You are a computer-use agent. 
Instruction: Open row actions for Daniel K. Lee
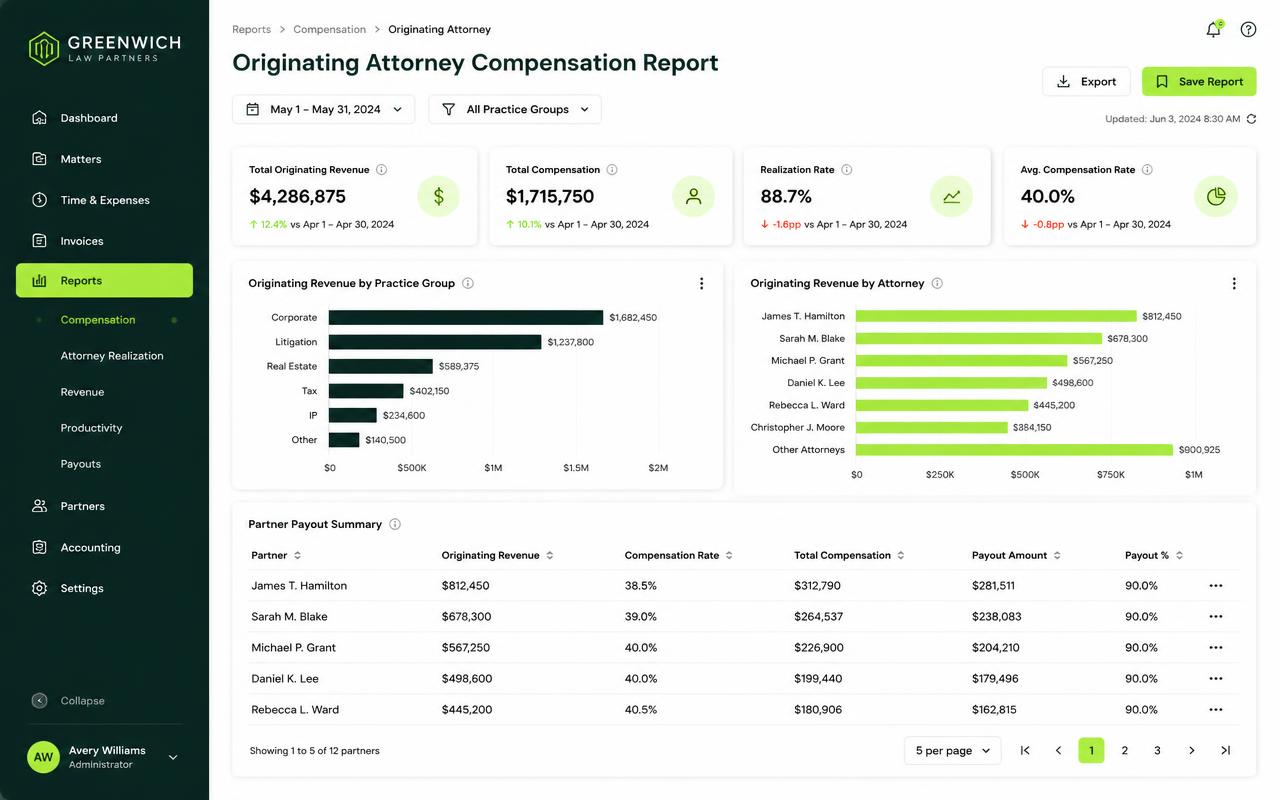(1216, 679)
